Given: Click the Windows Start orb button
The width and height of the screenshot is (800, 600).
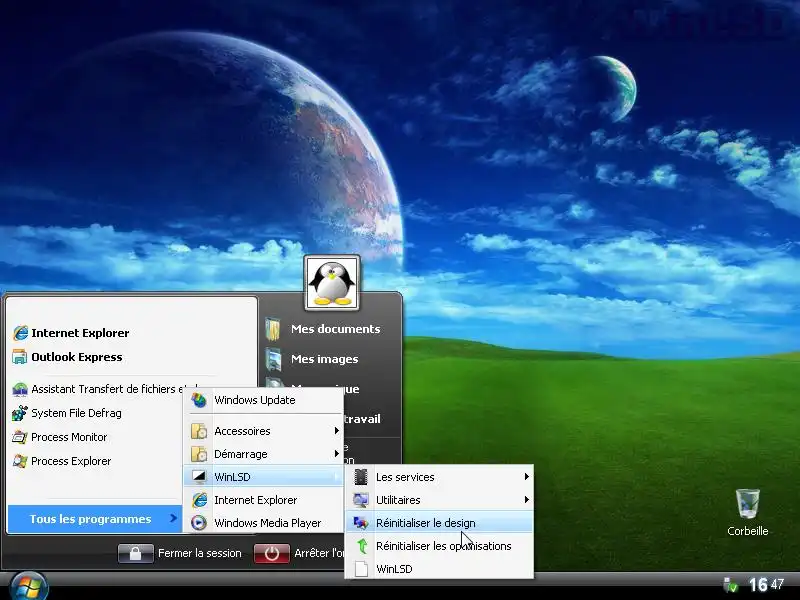Looking at the screenshot, I should coord(29,587).
